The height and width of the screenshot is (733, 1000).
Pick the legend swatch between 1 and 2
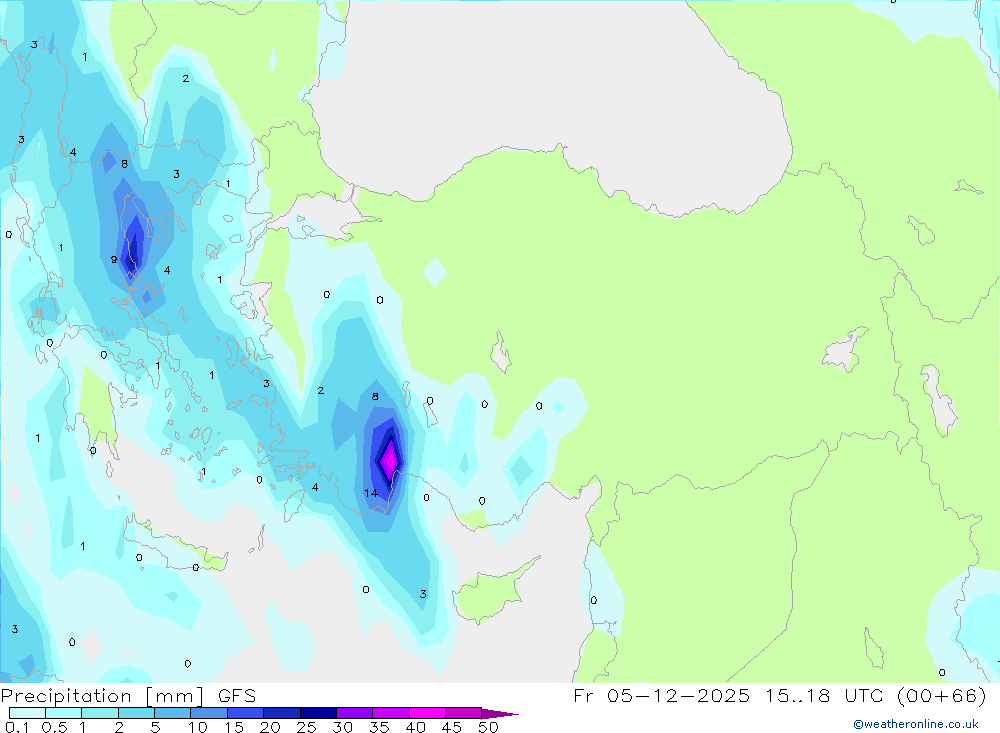100,713
